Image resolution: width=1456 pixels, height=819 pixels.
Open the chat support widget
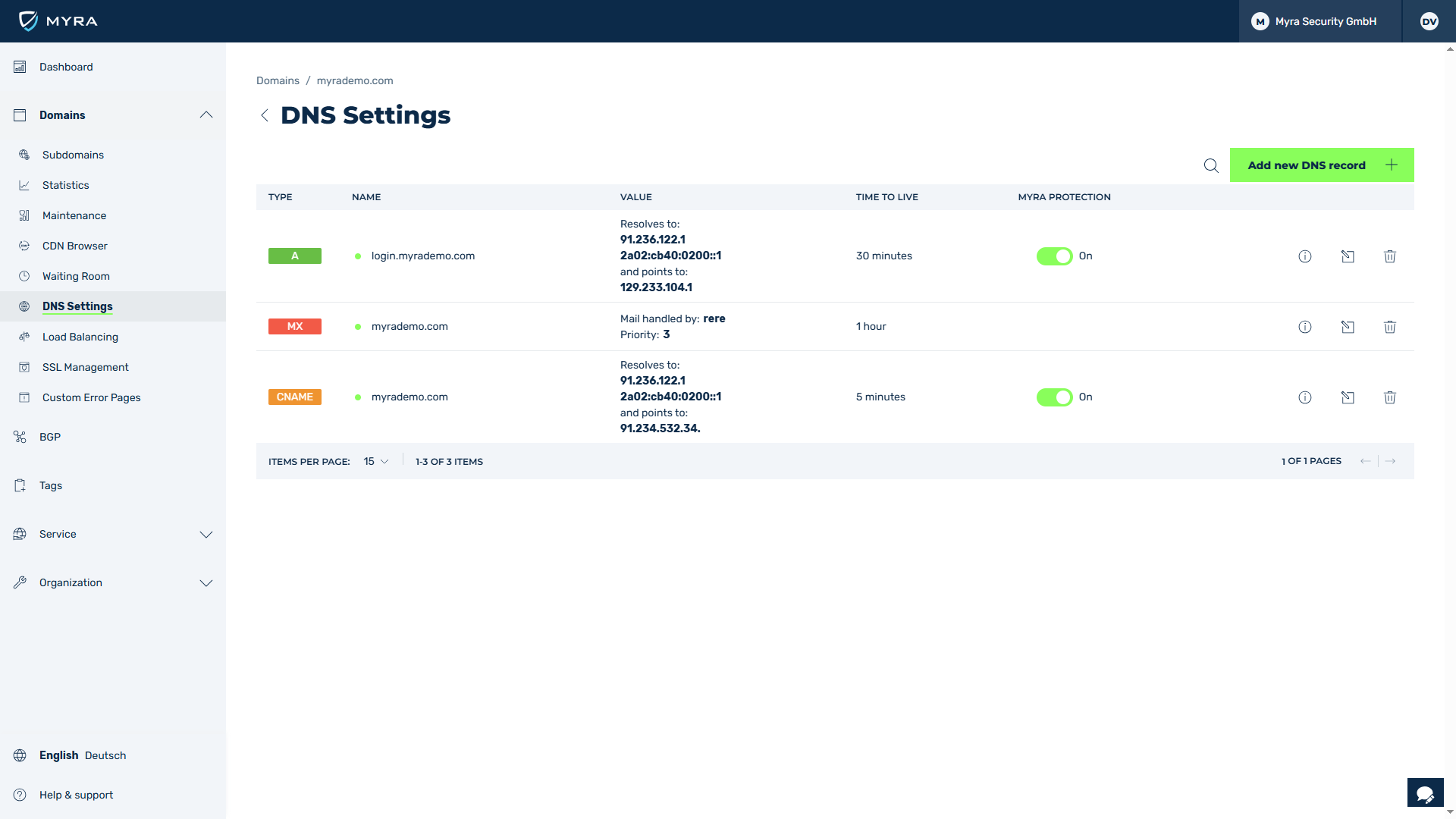[x=1425, y=793]
